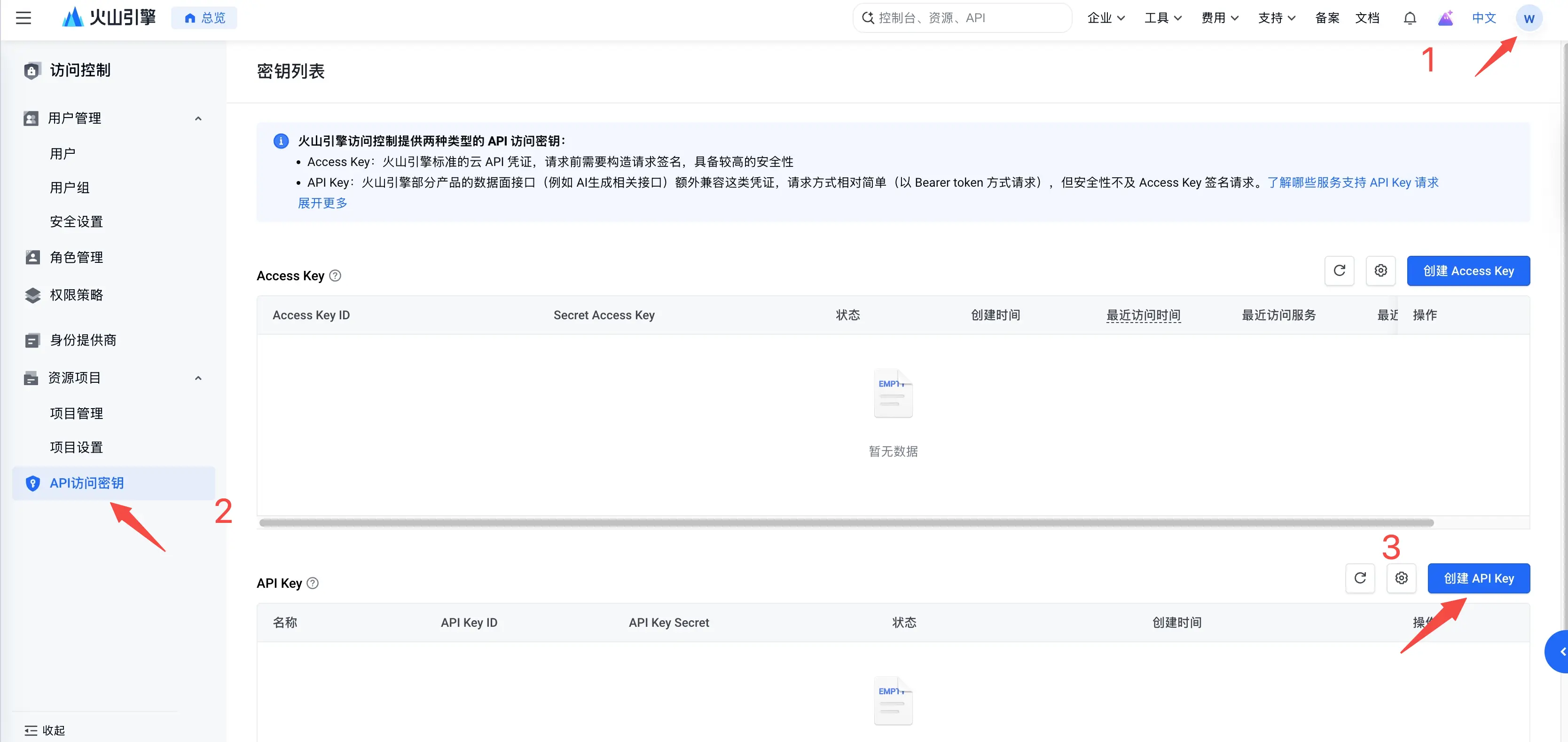Screen dimensions: 1568x742
Task: Click the API Key help question icon
Action: tap(312, 583)
